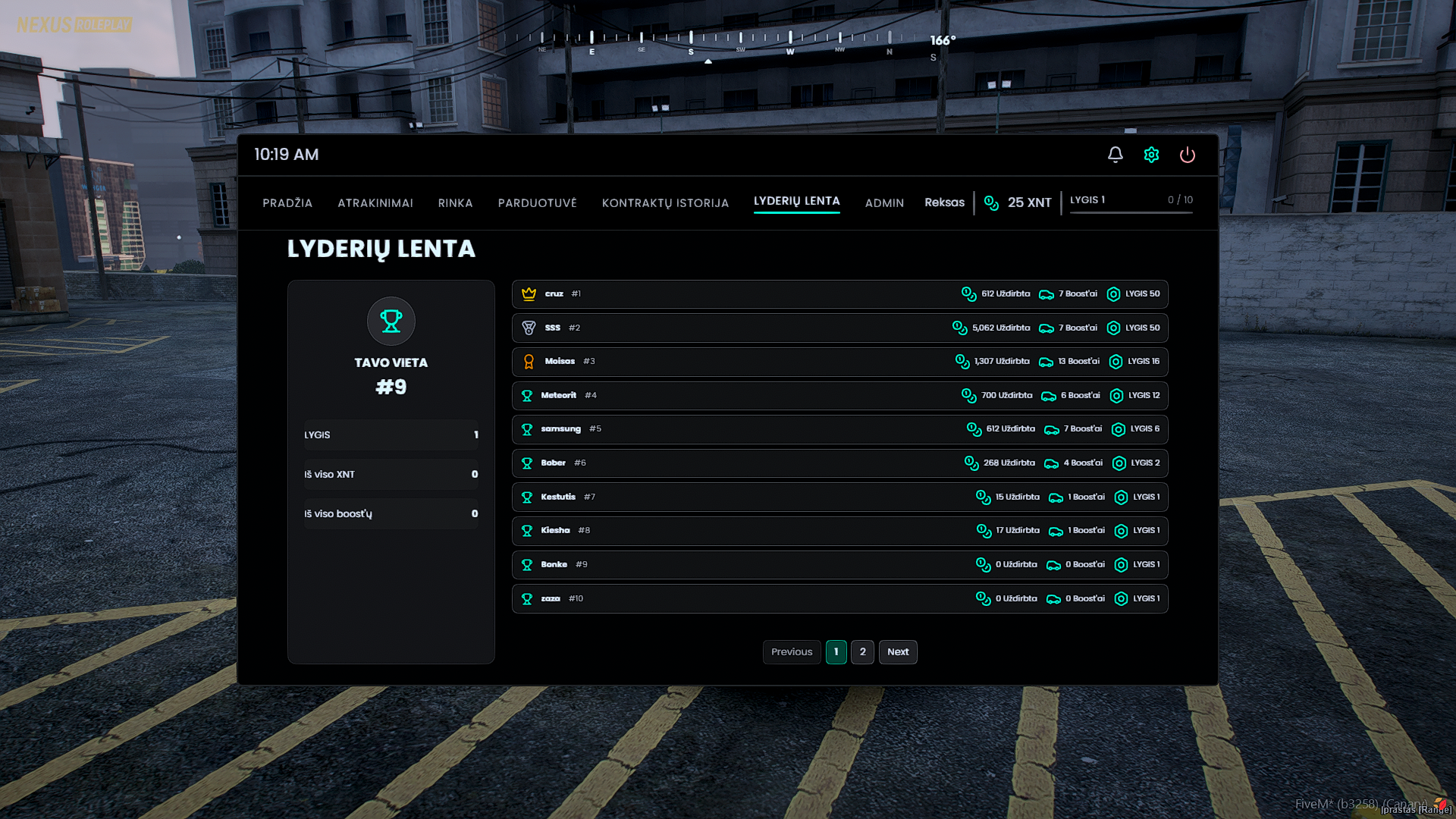Click the LYGIS 1 progress bar

1131,212
